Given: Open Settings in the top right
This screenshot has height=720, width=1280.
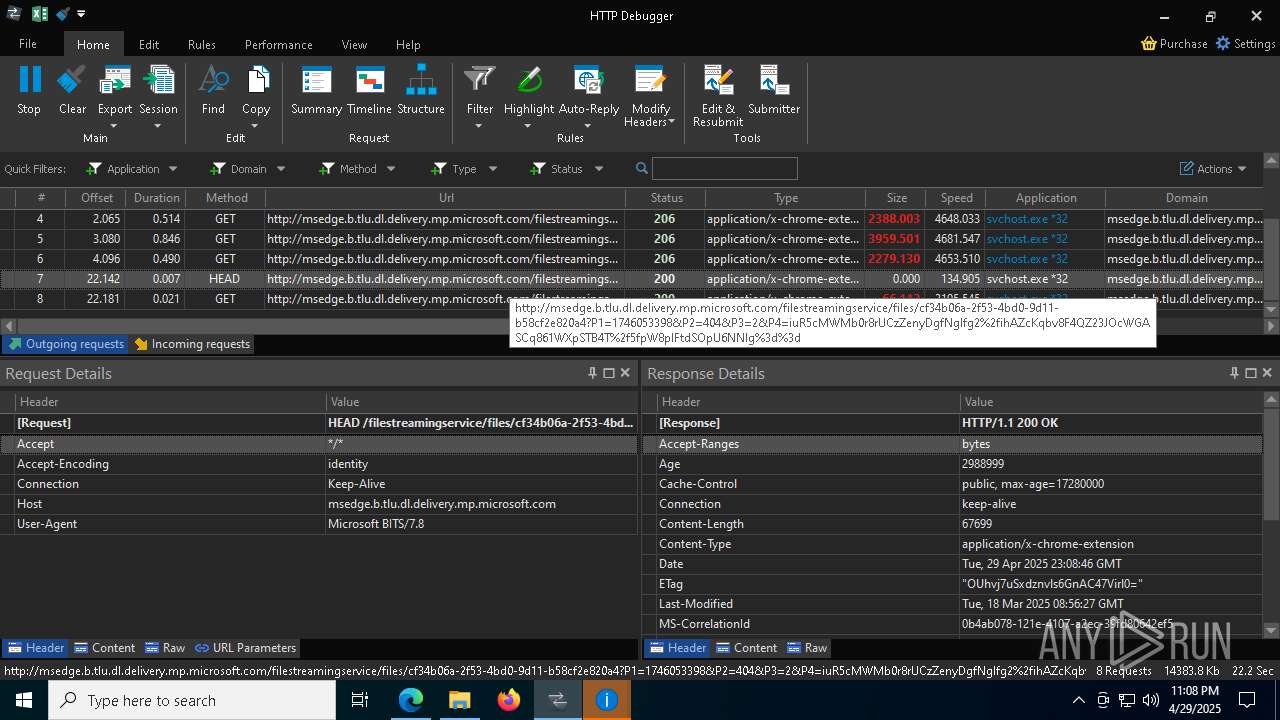Looking at the screenshot, I should coord(1245,44).
